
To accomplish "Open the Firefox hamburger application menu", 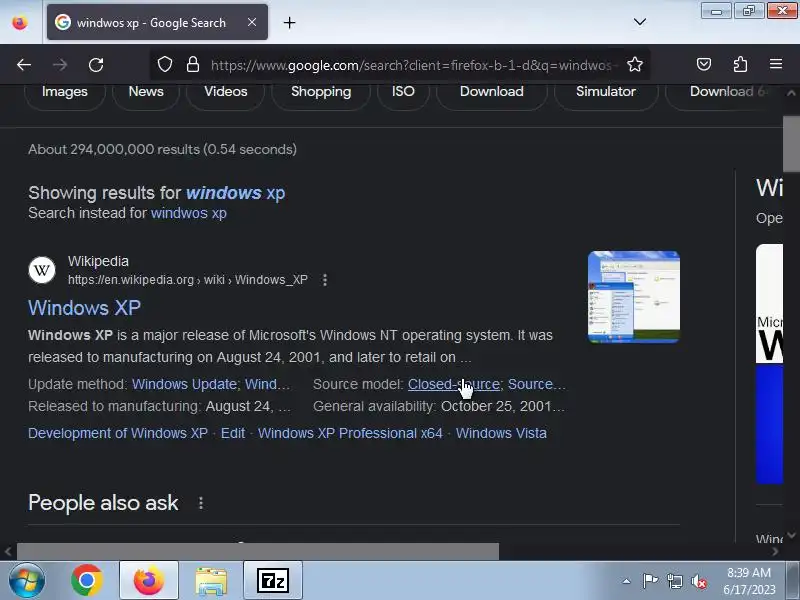I will (x=776, y=64).
